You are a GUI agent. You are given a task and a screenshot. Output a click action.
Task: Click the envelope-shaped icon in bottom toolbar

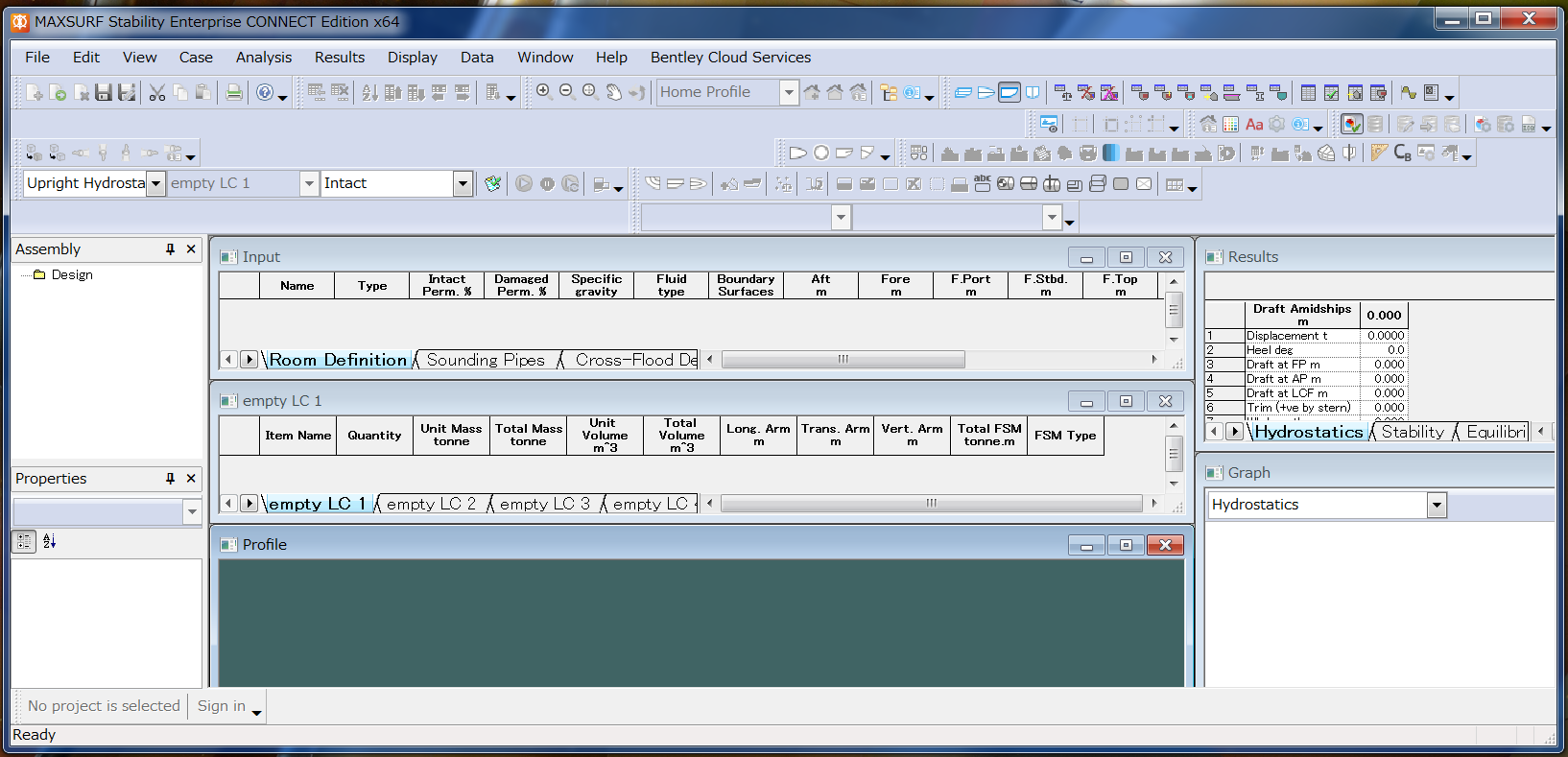pyautogui.click(x=1144, y=183)
